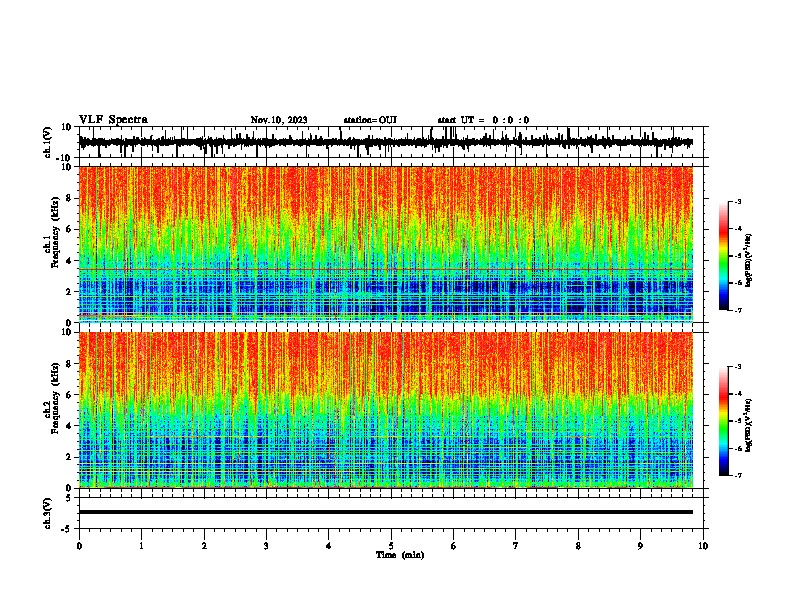Image resolution: width=792 pixels, height=612 pixels.
Task: Click the "ch.1(V)" axis label
Action: (48, 142)
